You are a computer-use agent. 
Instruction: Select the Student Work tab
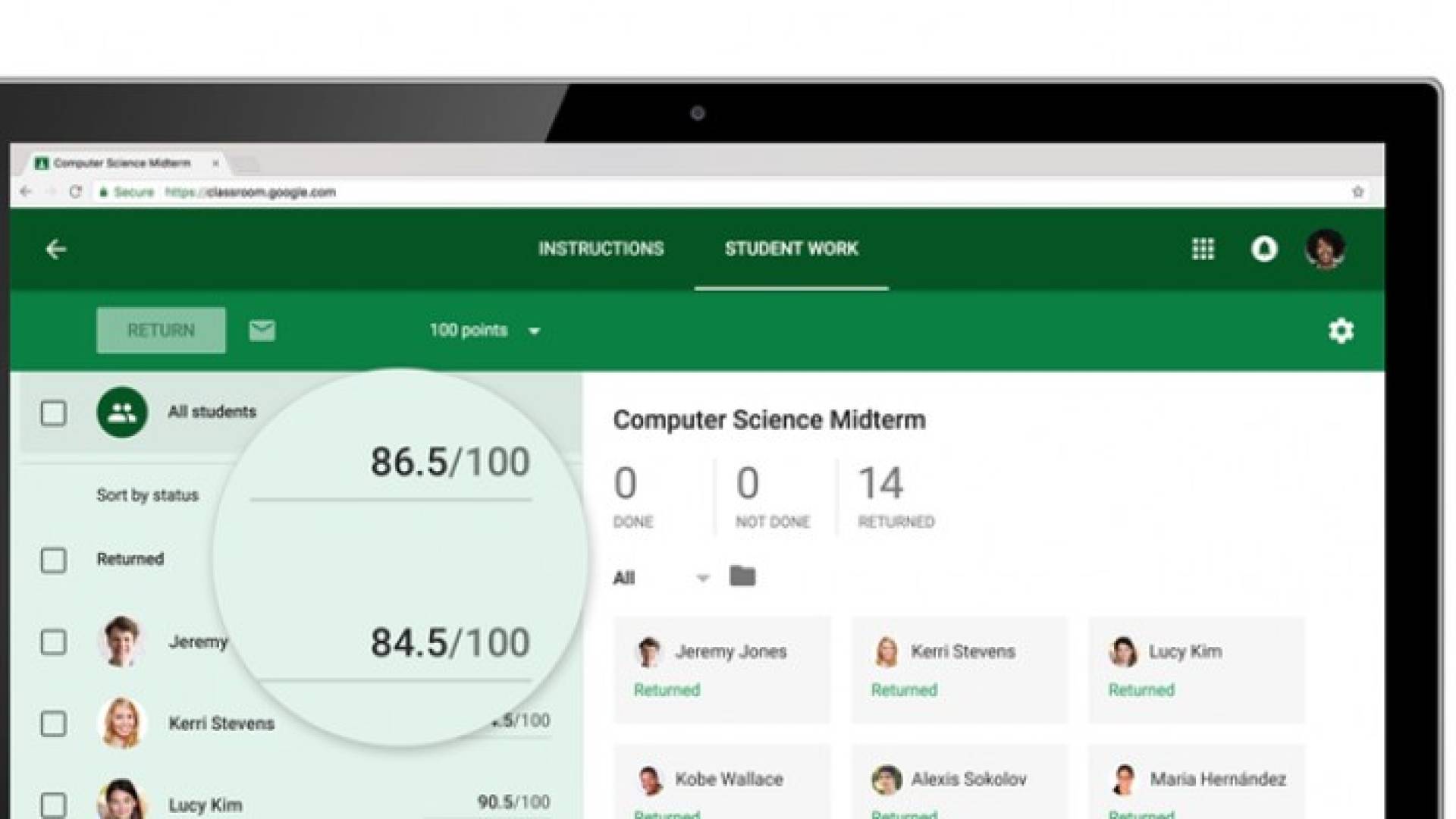(791, 249)
